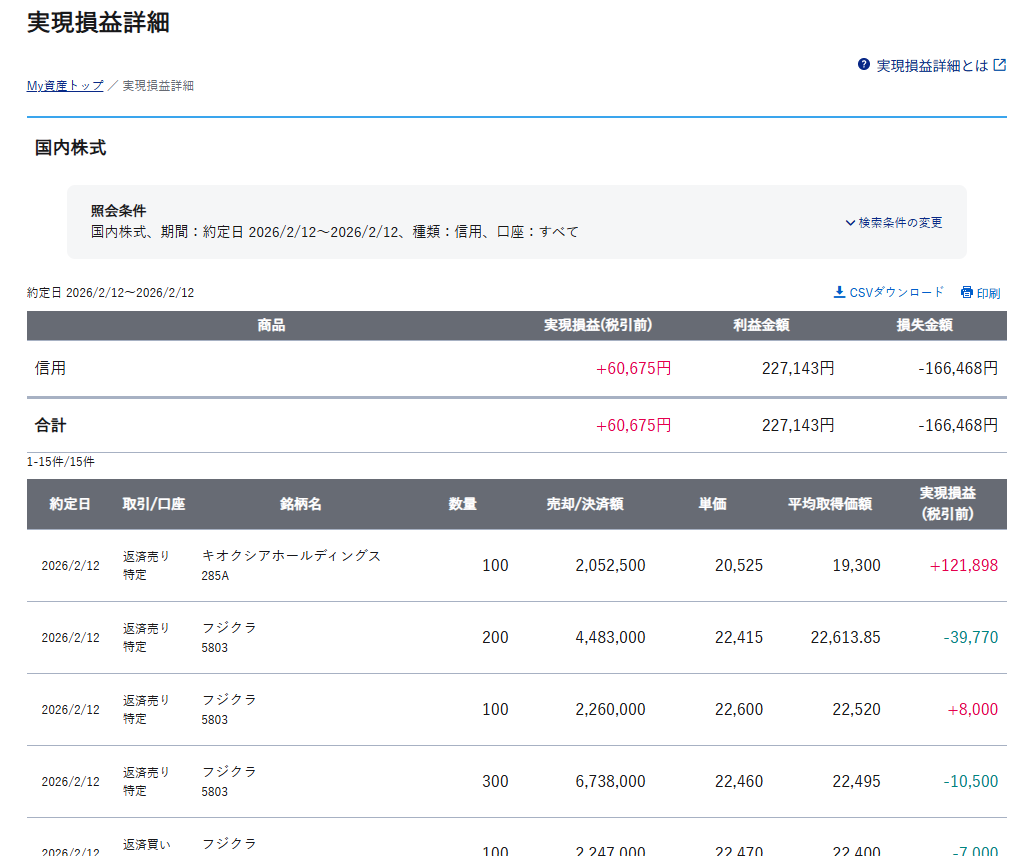The image size is (1014, 856).
Task: Click the 平均取得価額 column header
Action: tap(829, 504)
